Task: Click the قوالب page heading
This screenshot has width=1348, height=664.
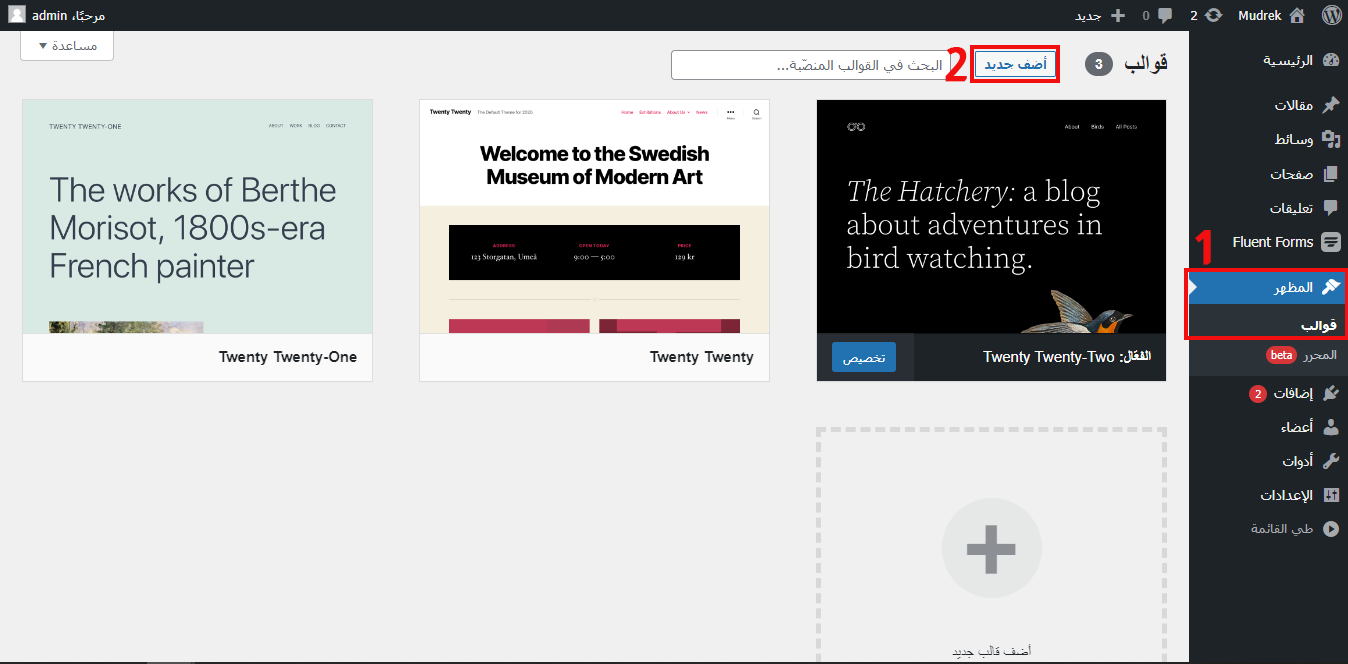Action: point(1146,64)
